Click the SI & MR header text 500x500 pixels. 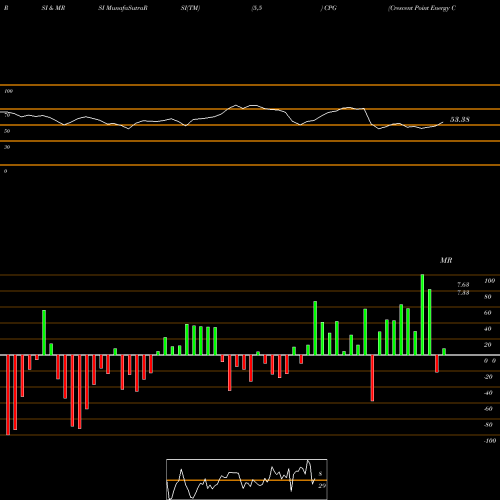53,8
